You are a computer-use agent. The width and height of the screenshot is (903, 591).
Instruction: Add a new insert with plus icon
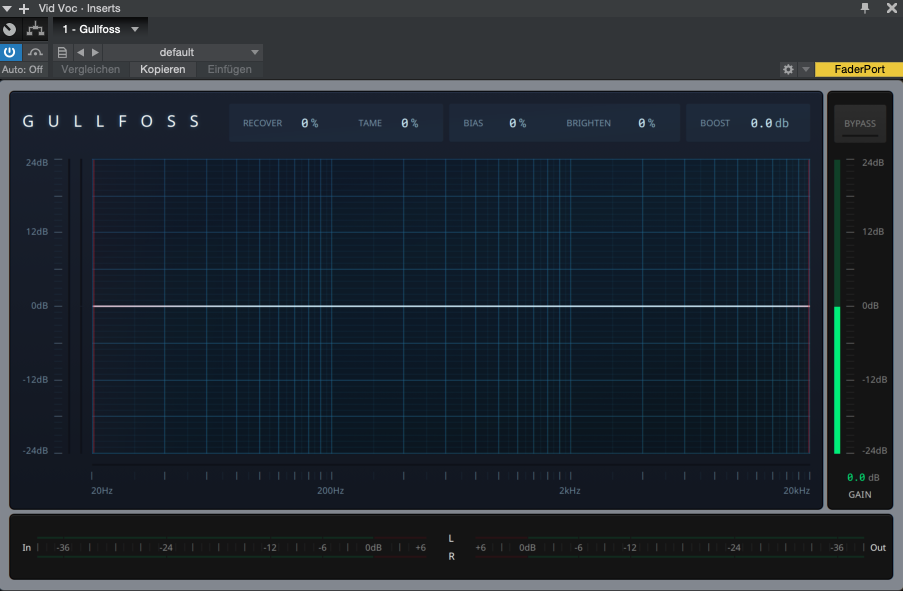24,9
